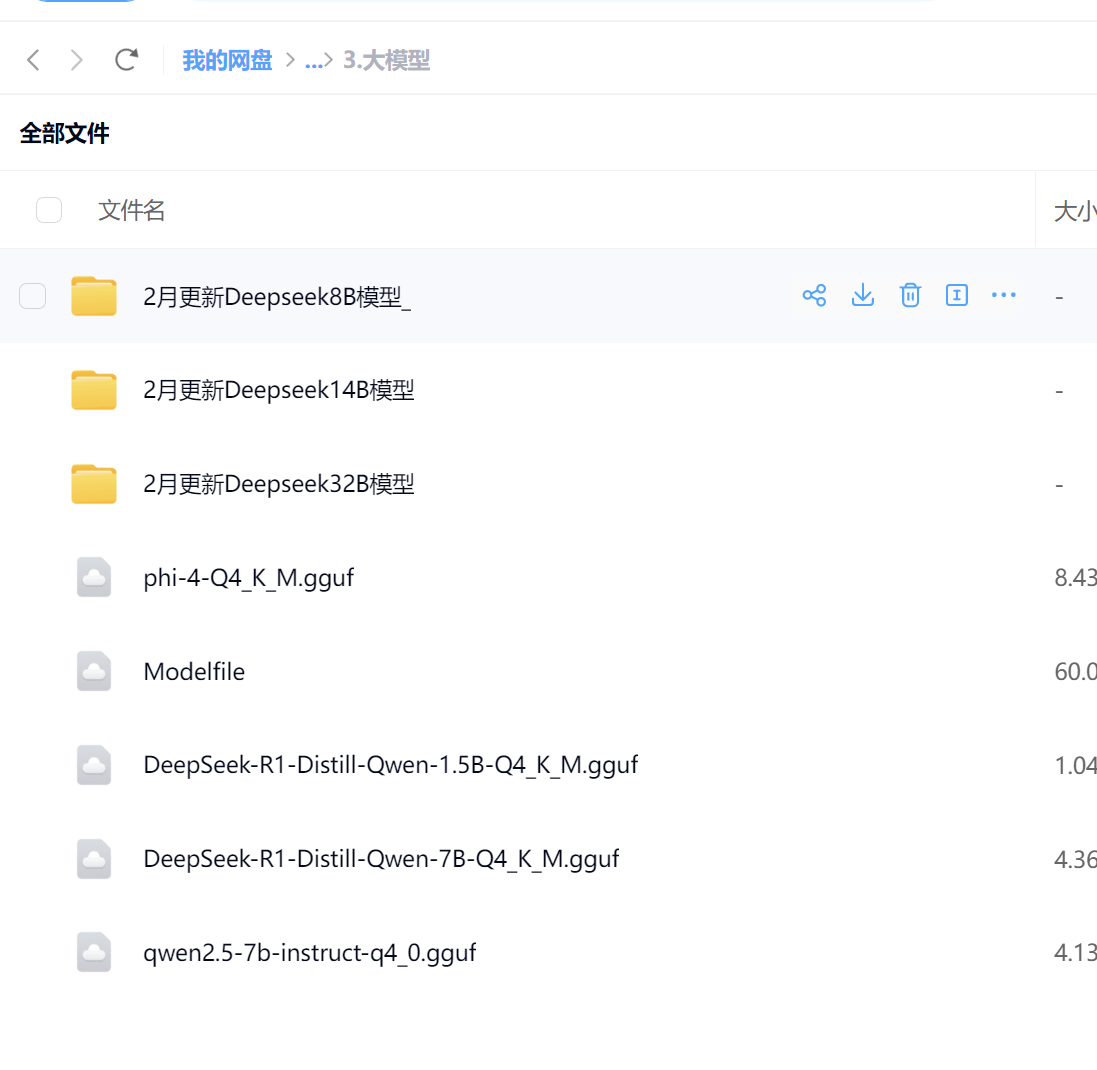Rename the Deepseek8B模型 folder
Viewport: 1097px width, 1070px height.
(x=957, y=295)
